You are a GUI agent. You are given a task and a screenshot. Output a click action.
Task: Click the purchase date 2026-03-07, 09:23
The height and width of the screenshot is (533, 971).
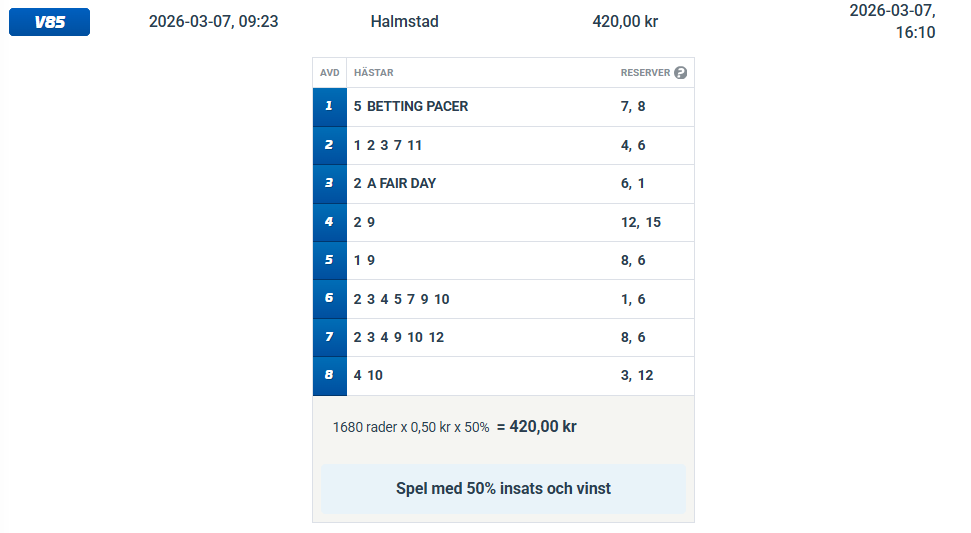tap(213, 21)
